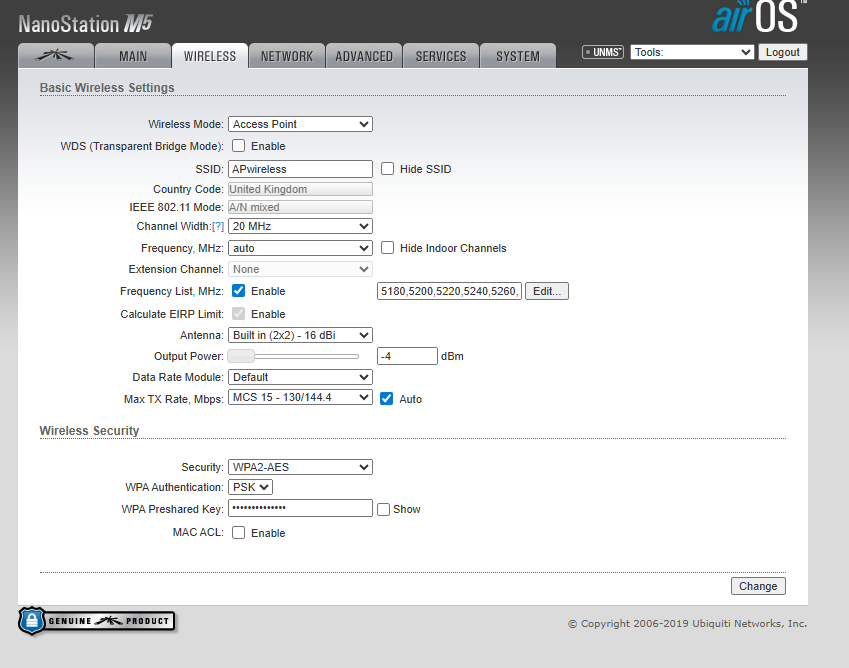Switch to the MAIN tab

point(133,56)
